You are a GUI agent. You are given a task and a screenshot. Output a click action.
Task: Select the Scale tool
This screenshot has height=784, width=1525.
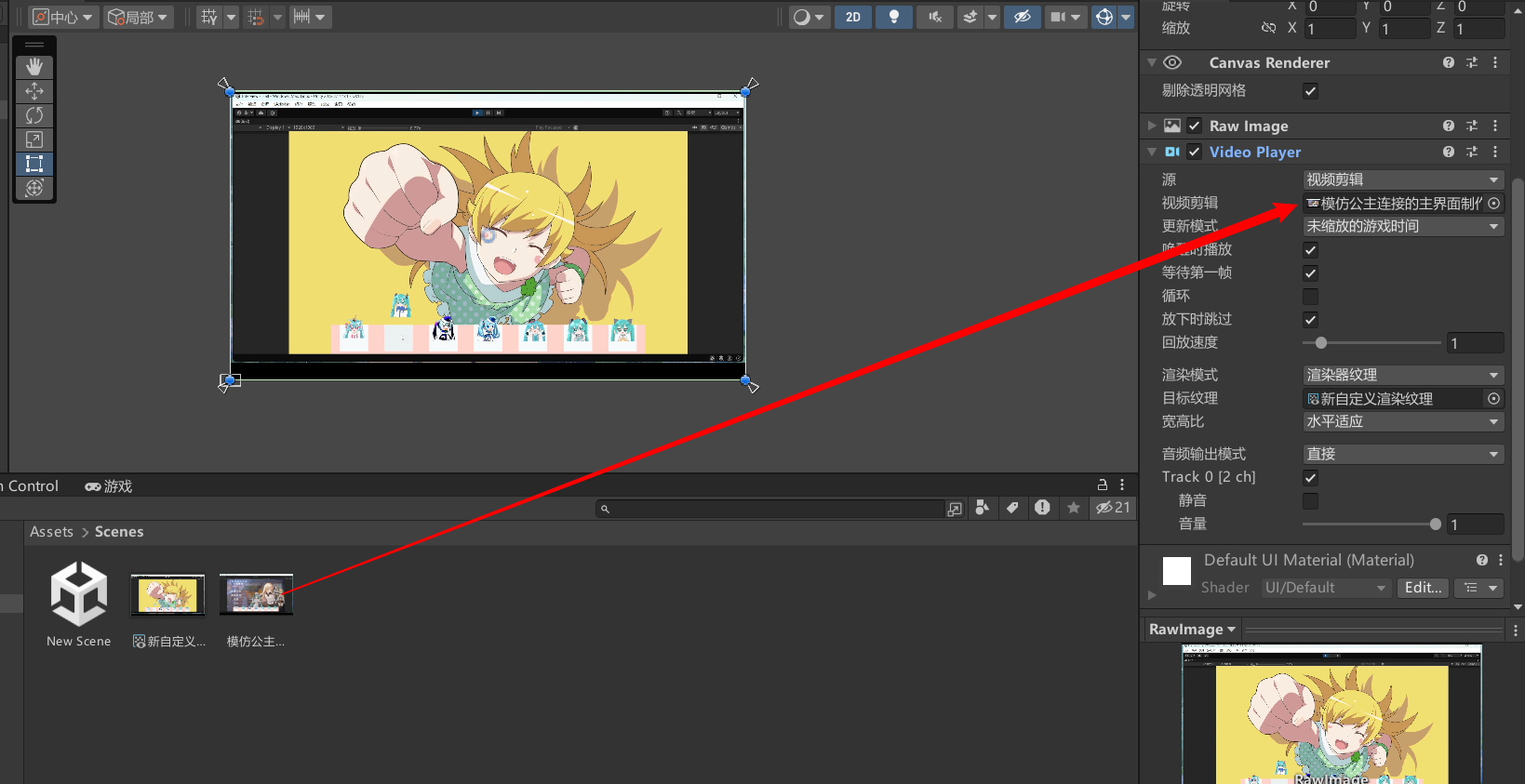coord(34,140)
